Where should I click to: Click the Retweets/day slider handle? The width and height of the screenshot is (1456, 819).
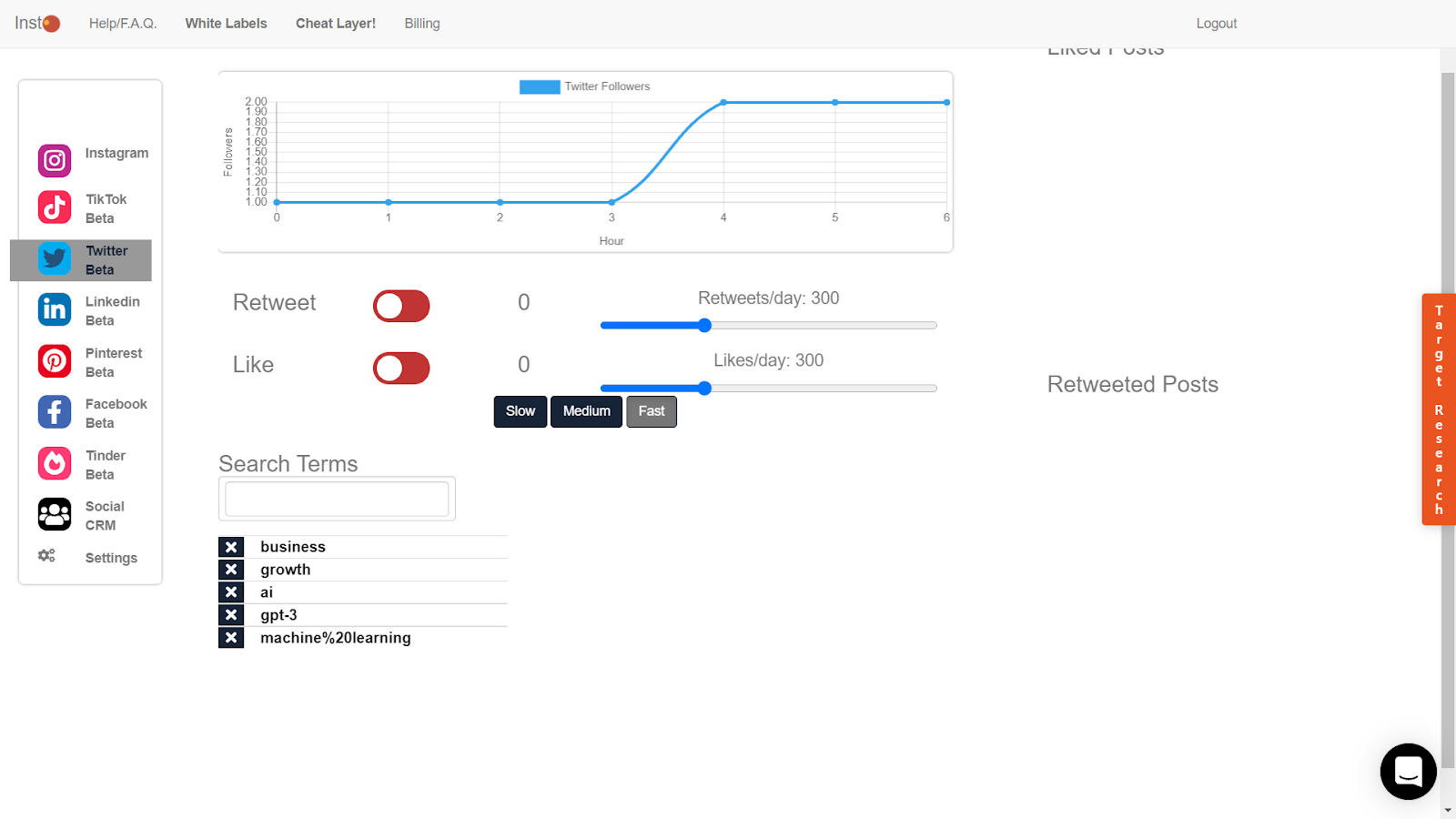(704, 325)
